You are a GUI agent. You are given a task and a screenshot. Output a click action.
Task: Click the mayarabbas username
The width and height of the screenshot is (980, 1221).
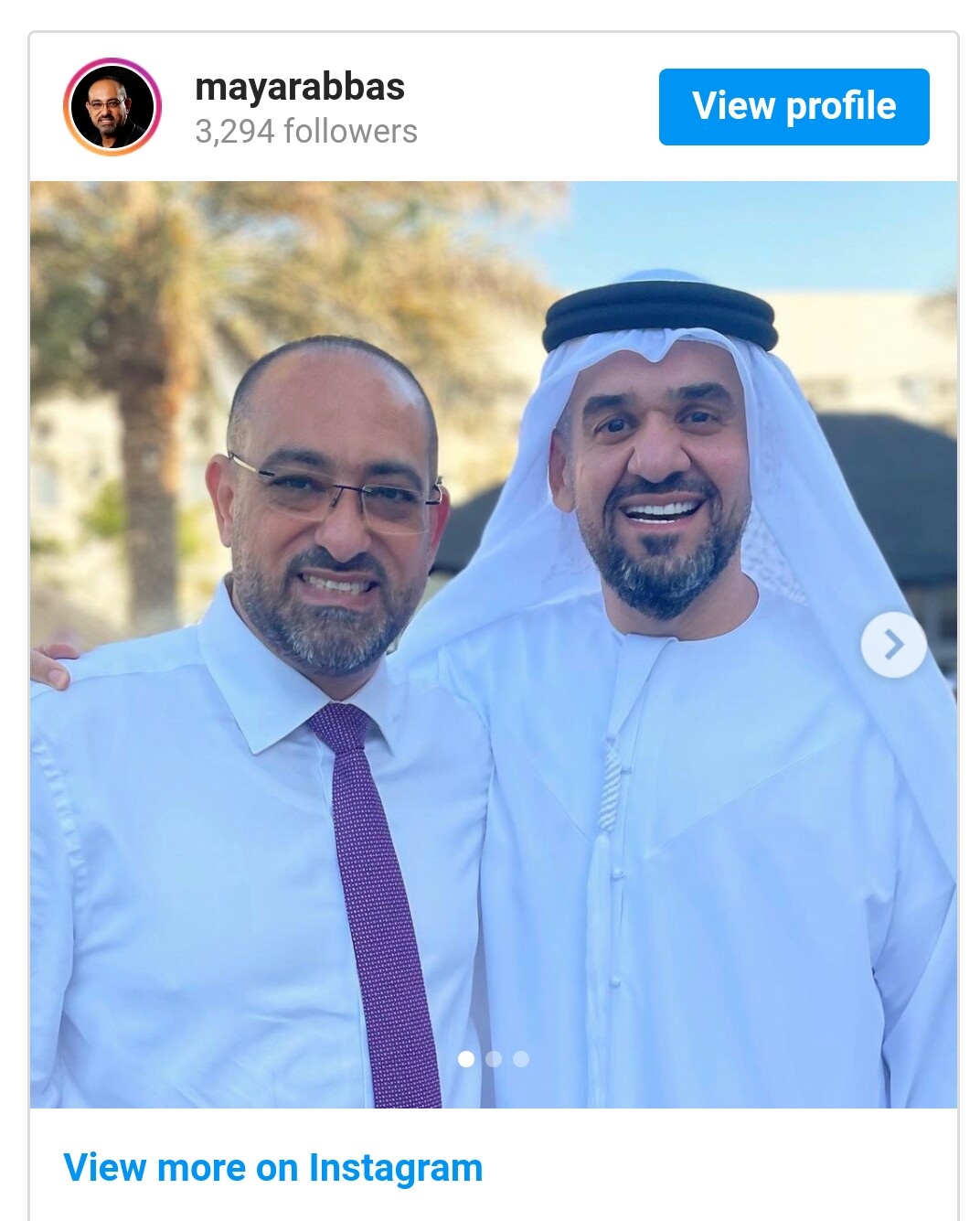point(300,87)
